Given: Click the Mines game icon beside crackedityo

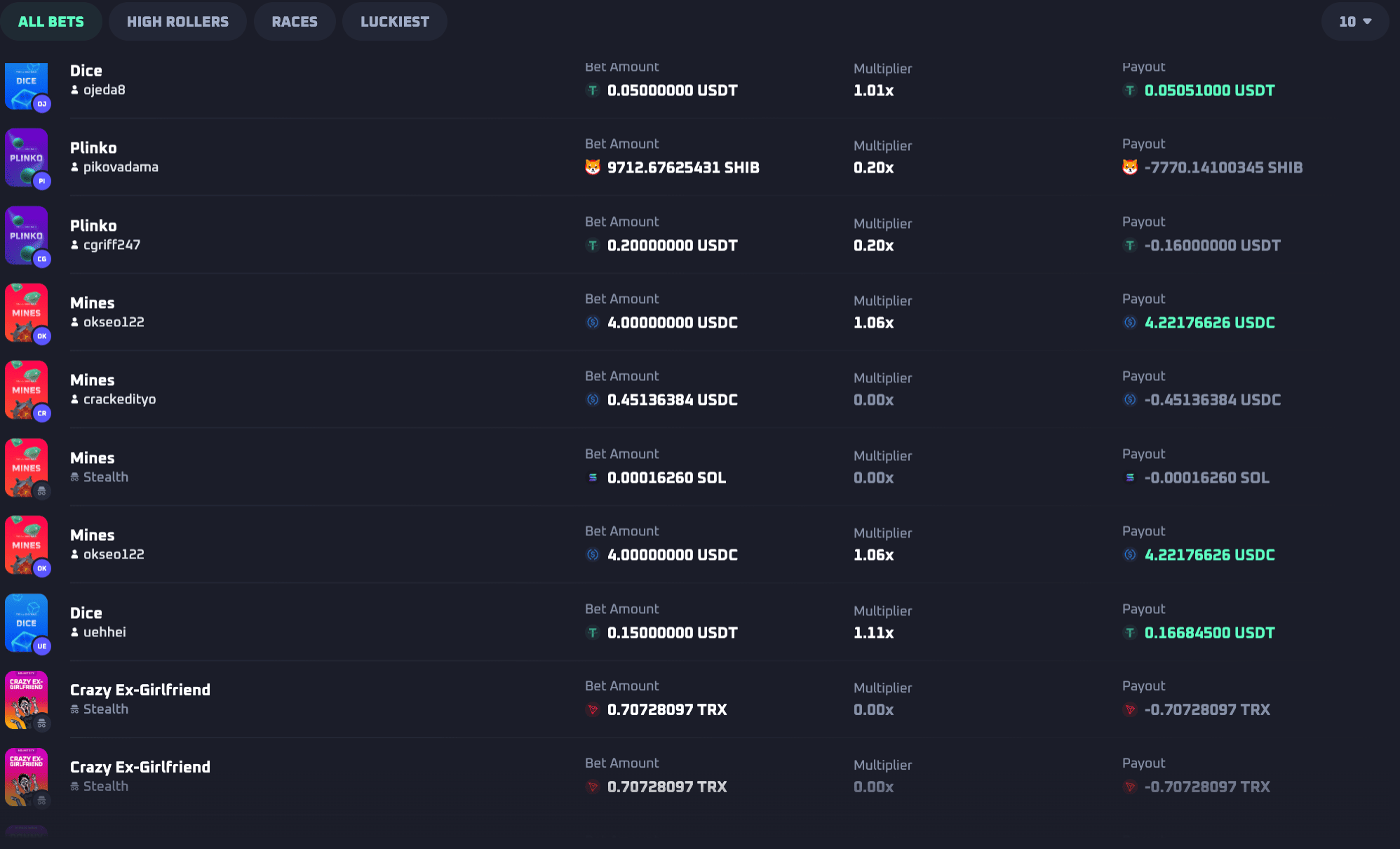Looking at the screenshot, I should coord(26,389).
